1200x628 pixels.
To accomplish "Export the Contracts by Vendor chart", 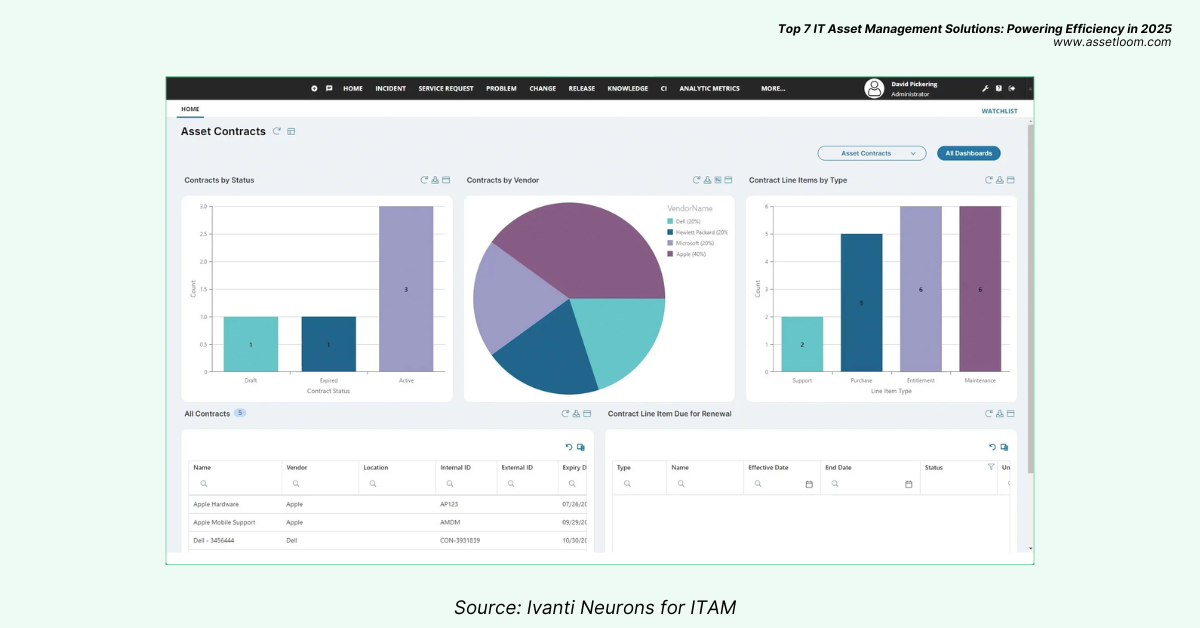I will (707, 180).
